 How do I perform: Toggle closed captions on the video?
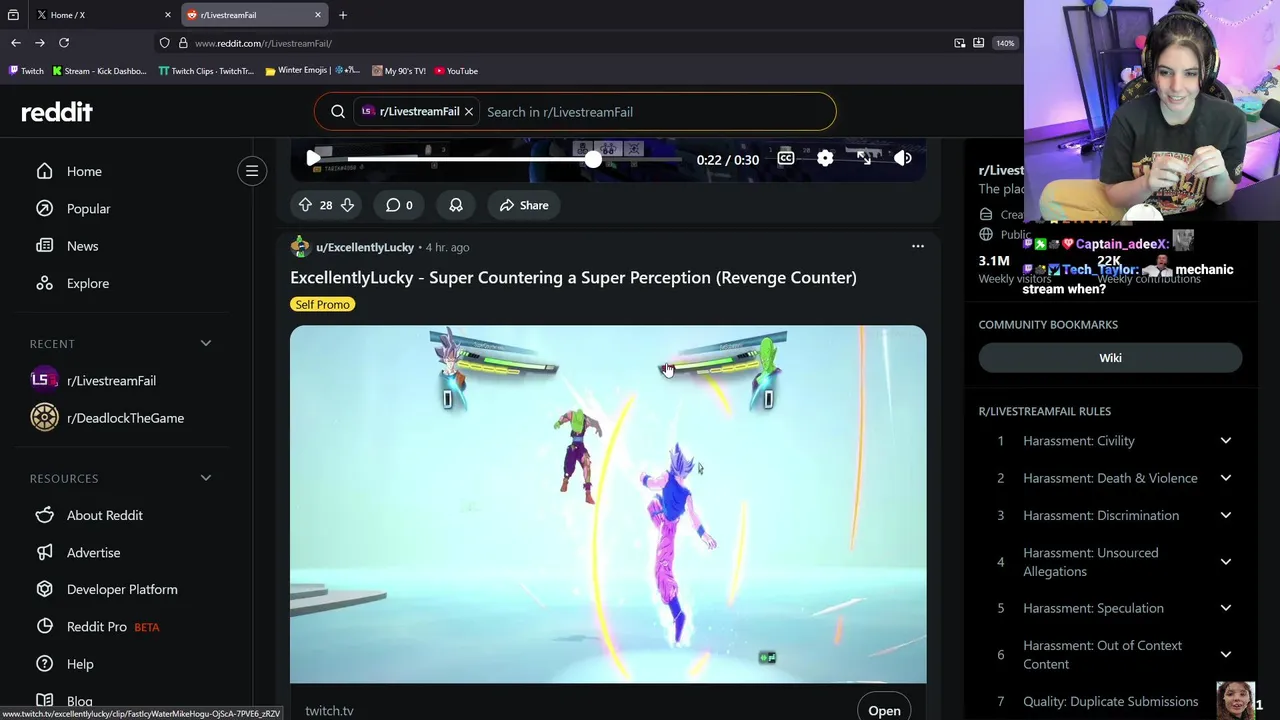pos(786,158)
